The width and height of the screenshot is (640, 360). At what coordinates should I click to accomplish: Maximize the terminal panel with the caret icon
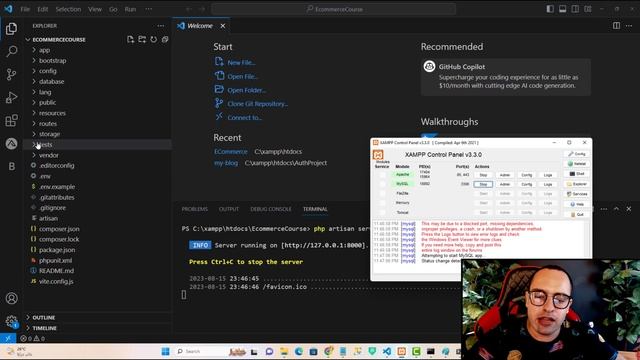[x=616, y=209]
